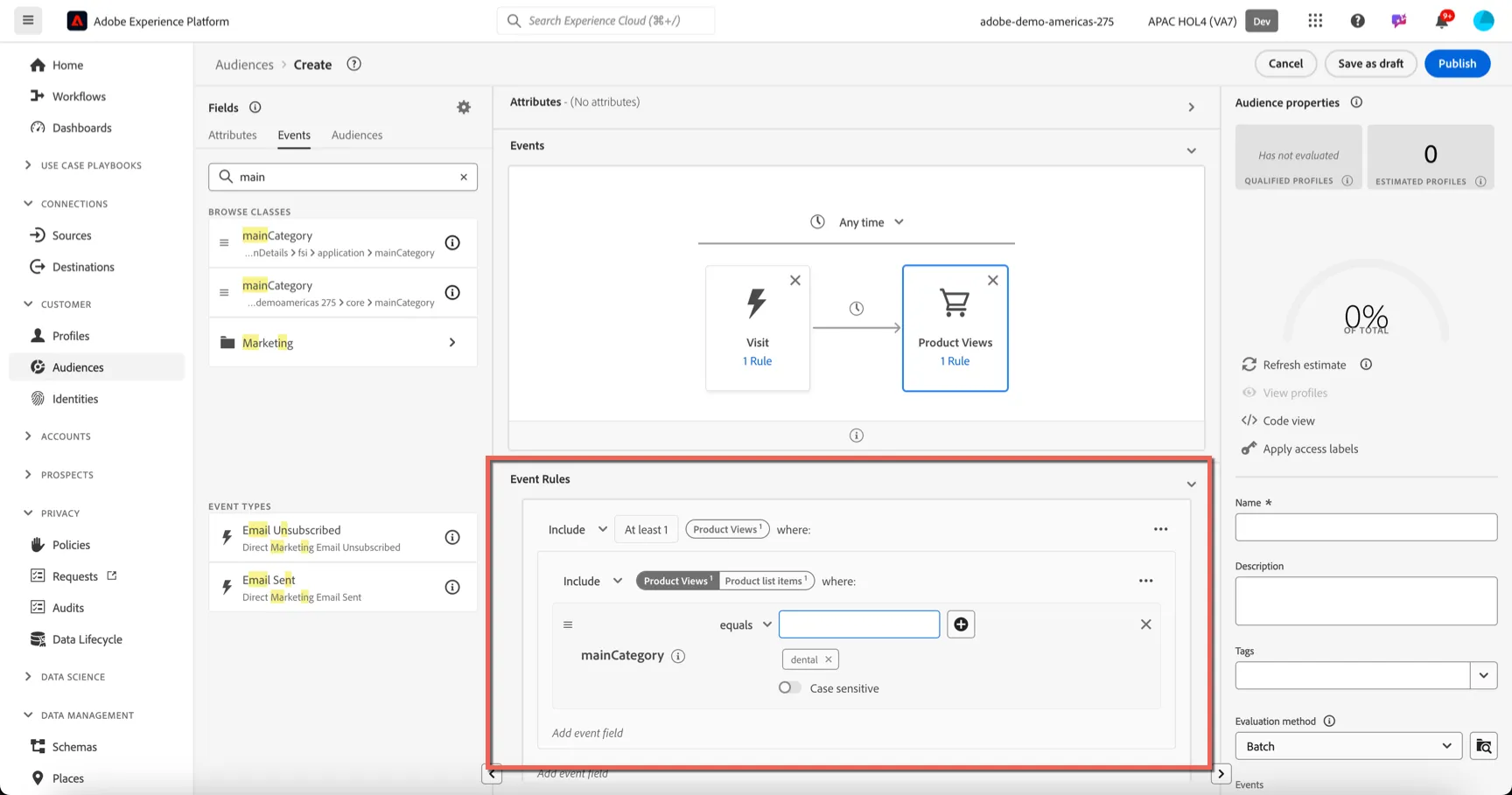This screenshot has width=1512, height=795.
Task: Remove the dental value tag
Action: point(828,659)
